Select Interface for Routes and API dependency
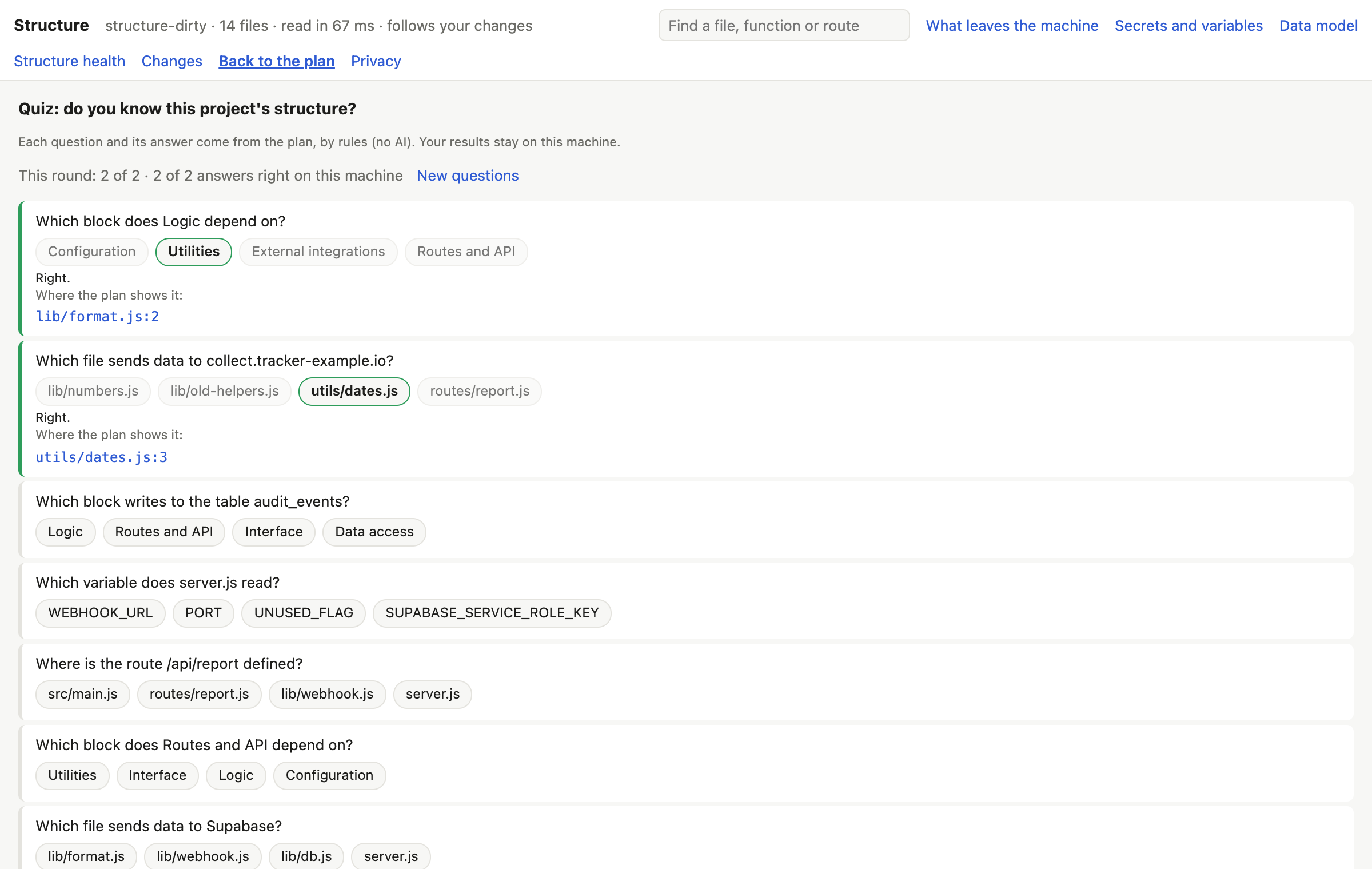The image size is (1372, 869). [x=158, y=775]
